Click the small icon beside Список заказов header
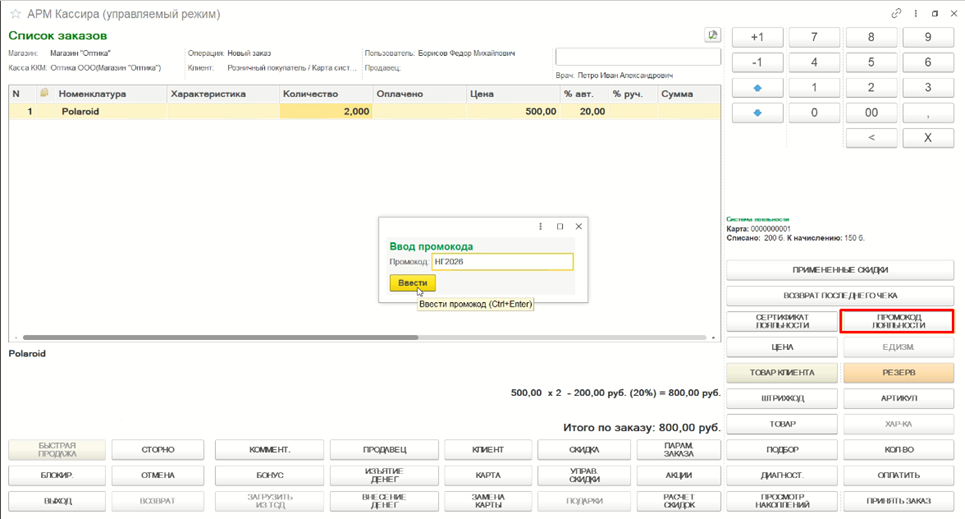The width and height of the screenshot is (965, 519). pyautogui.click(x=712, y=35)
